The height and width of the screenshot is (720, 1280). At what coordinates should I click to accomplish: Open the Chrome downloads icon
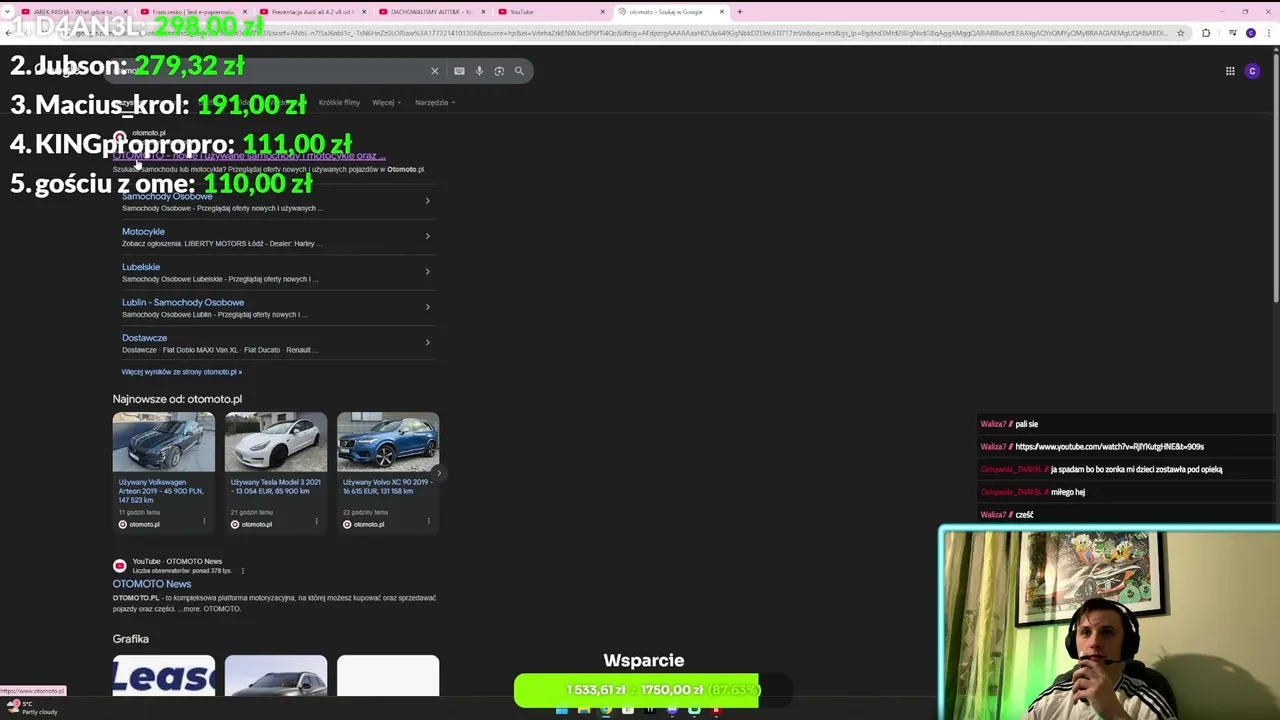click(x=1234, y=33)
